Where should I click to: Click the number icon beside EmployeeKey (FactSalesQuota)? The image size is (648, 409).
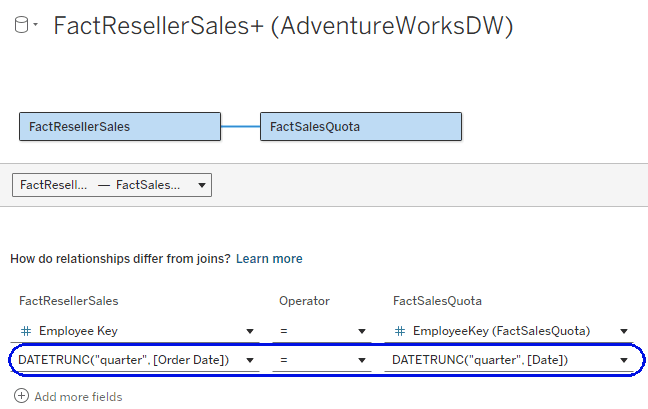click(x=399, y=331)
